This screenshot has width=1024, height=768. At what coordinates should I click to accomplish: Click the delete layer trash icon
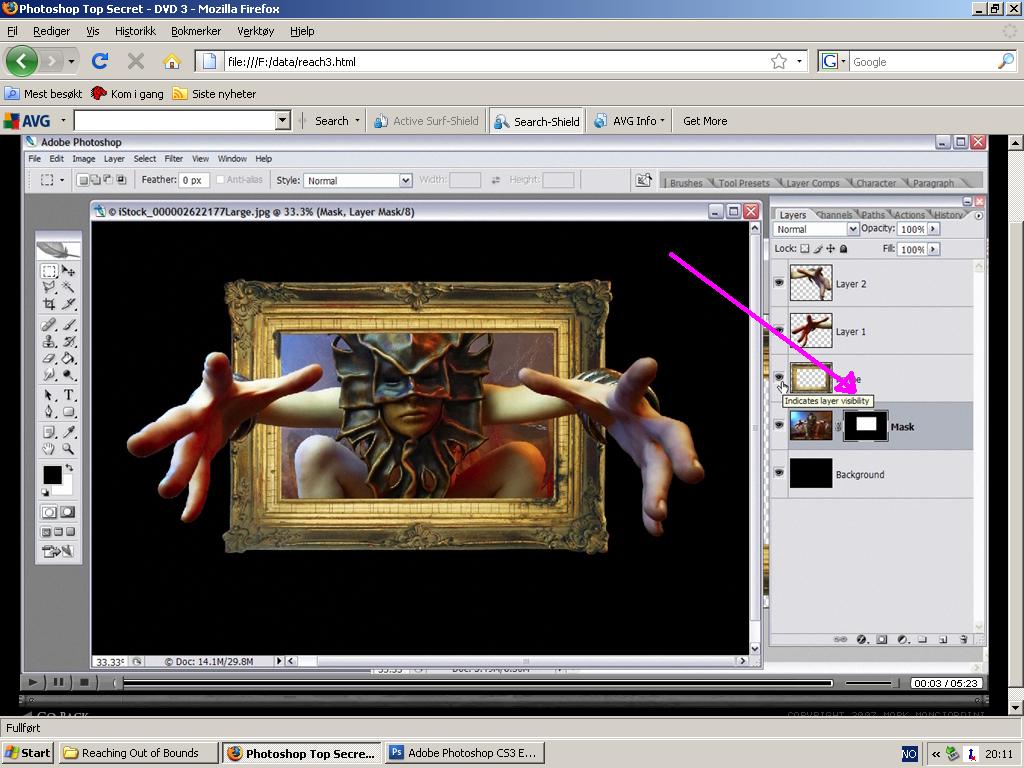point(963,639)
